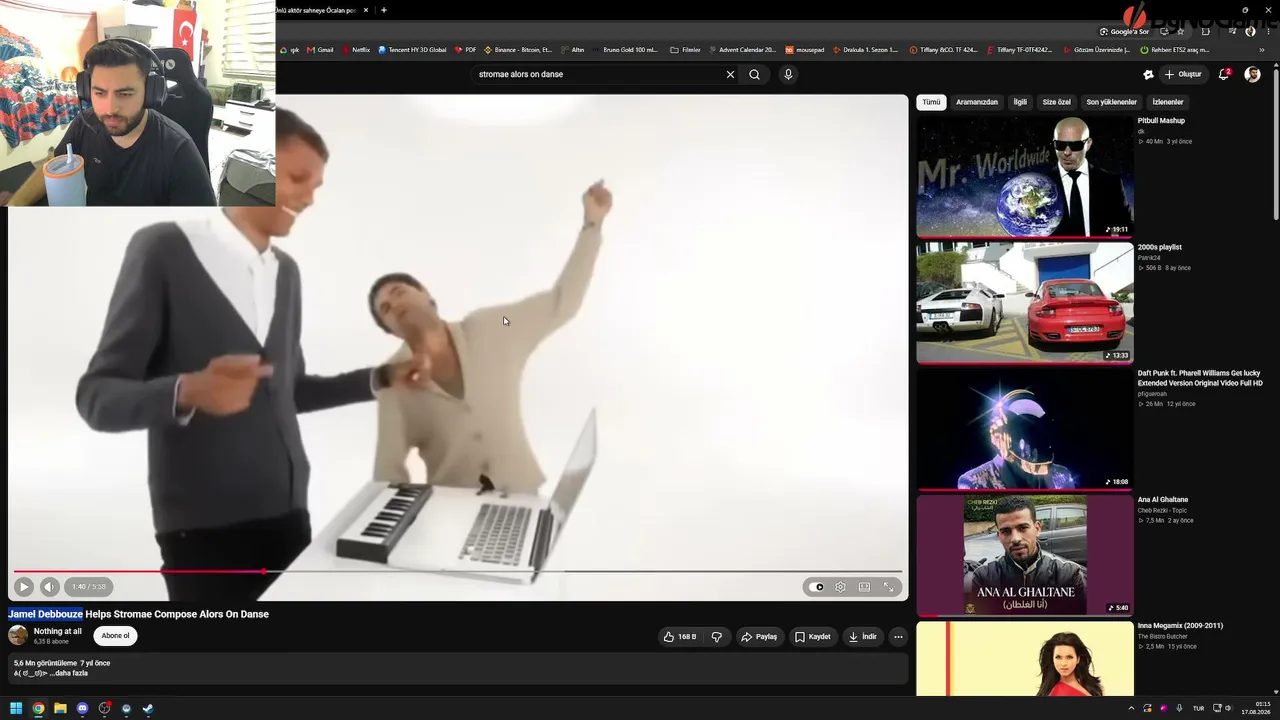
Task: Open Discord from the taskbar
Action: click(82, 709)
